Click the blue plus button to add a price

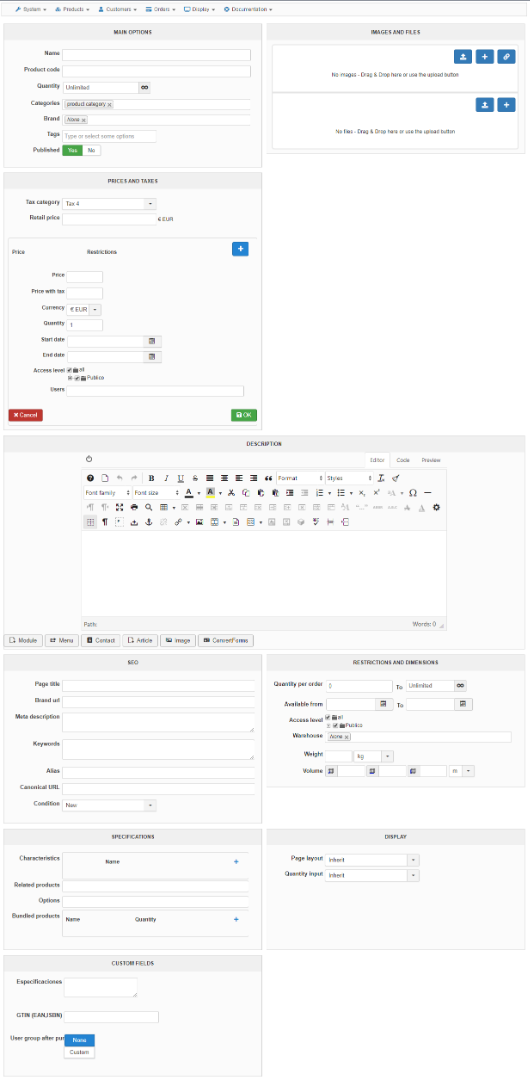point(240,249)
